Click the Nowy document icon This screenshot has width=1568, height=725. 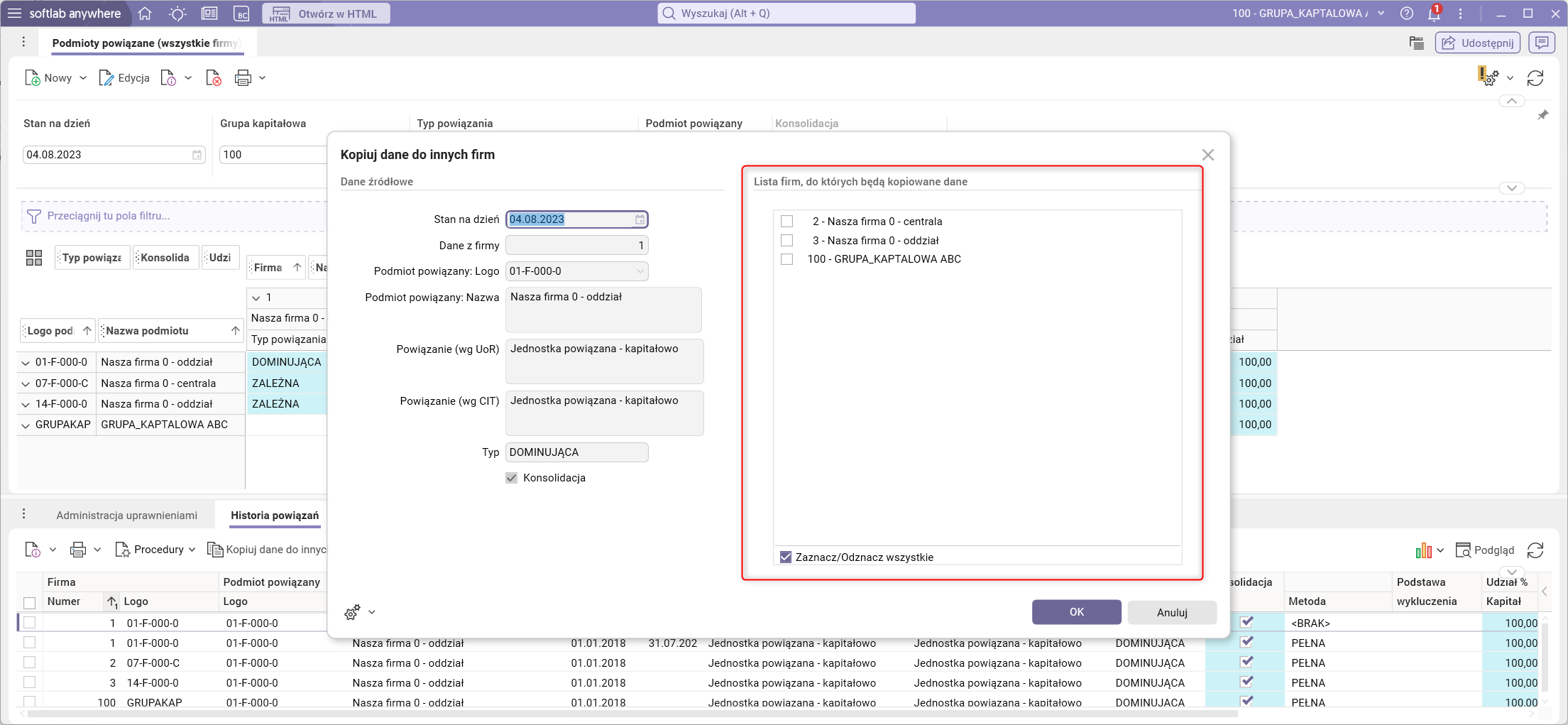tap(33, 78)
